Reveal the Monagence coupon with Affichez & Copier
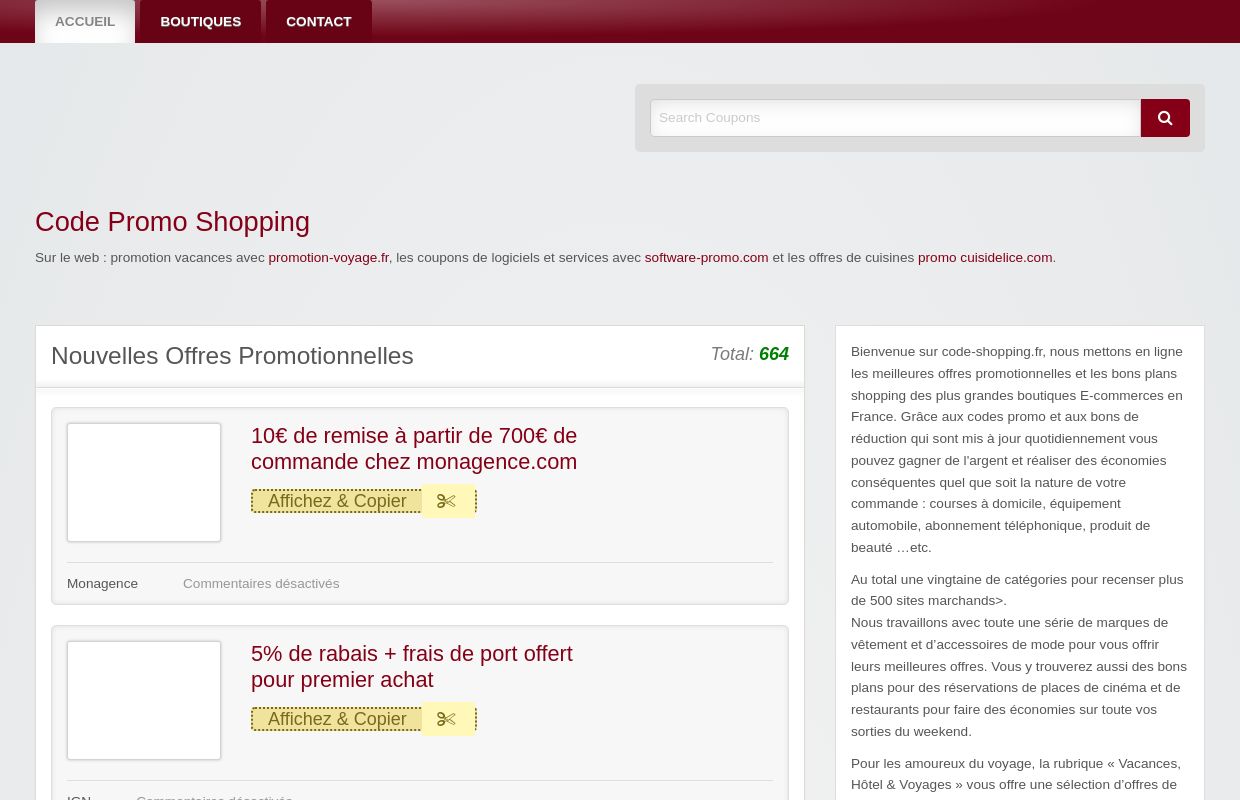 (x=337, y=501)
